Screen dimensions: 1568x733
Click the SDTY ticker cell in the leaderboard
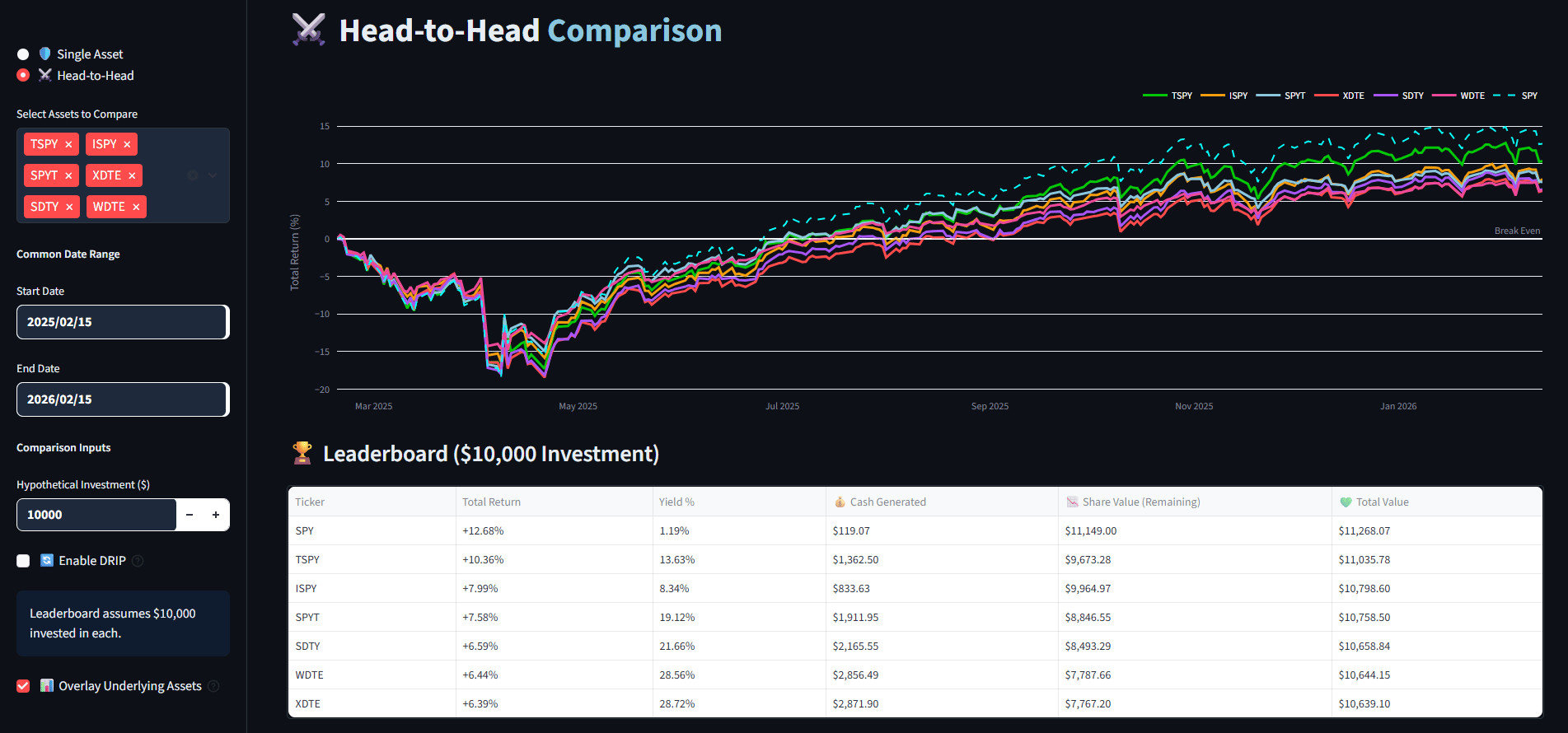(372, 646)
